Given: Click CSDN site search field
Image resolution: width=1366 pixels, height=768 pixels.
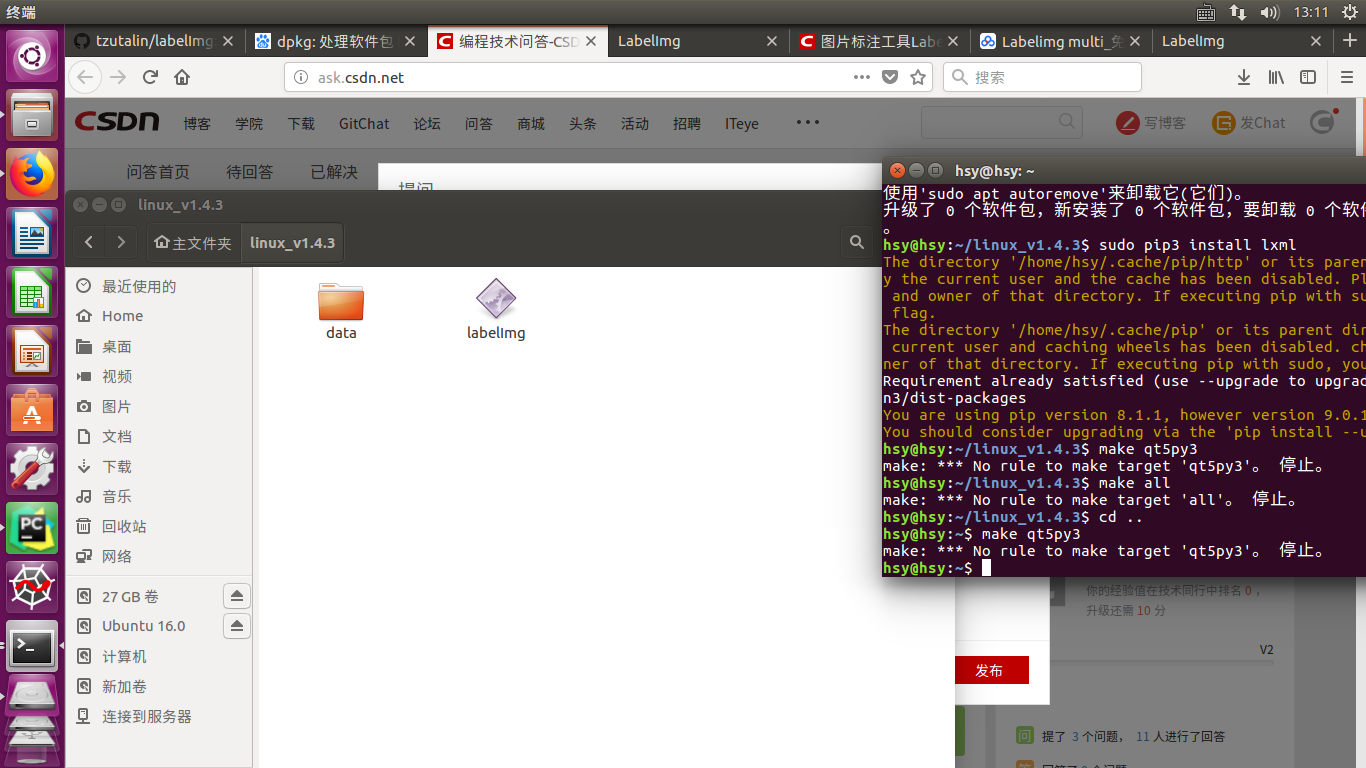Looking at the screenshot, I should [x=1001, y=122].
